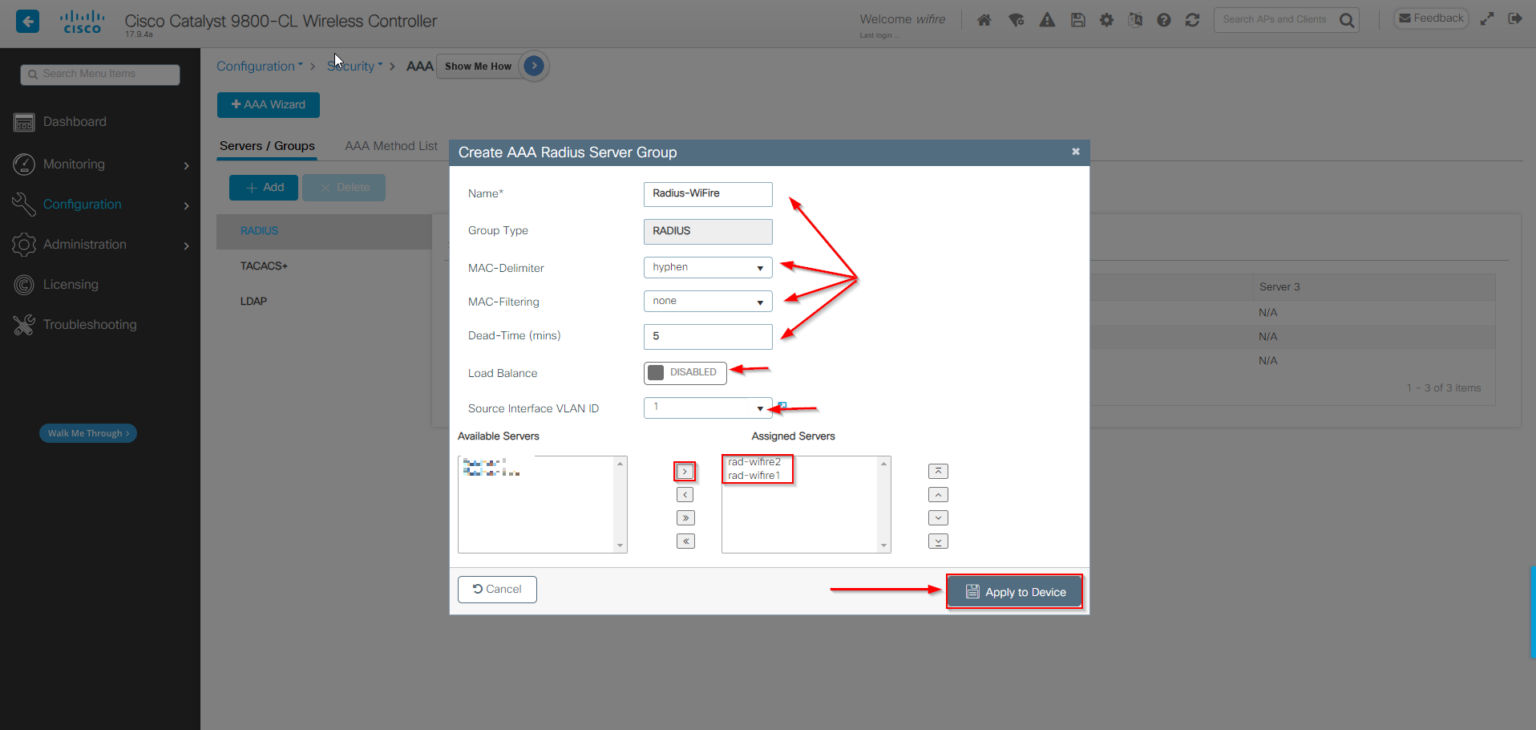Click the Licensing icon in the sidebar
The image size is (1536, 730).
pos(23,284)
